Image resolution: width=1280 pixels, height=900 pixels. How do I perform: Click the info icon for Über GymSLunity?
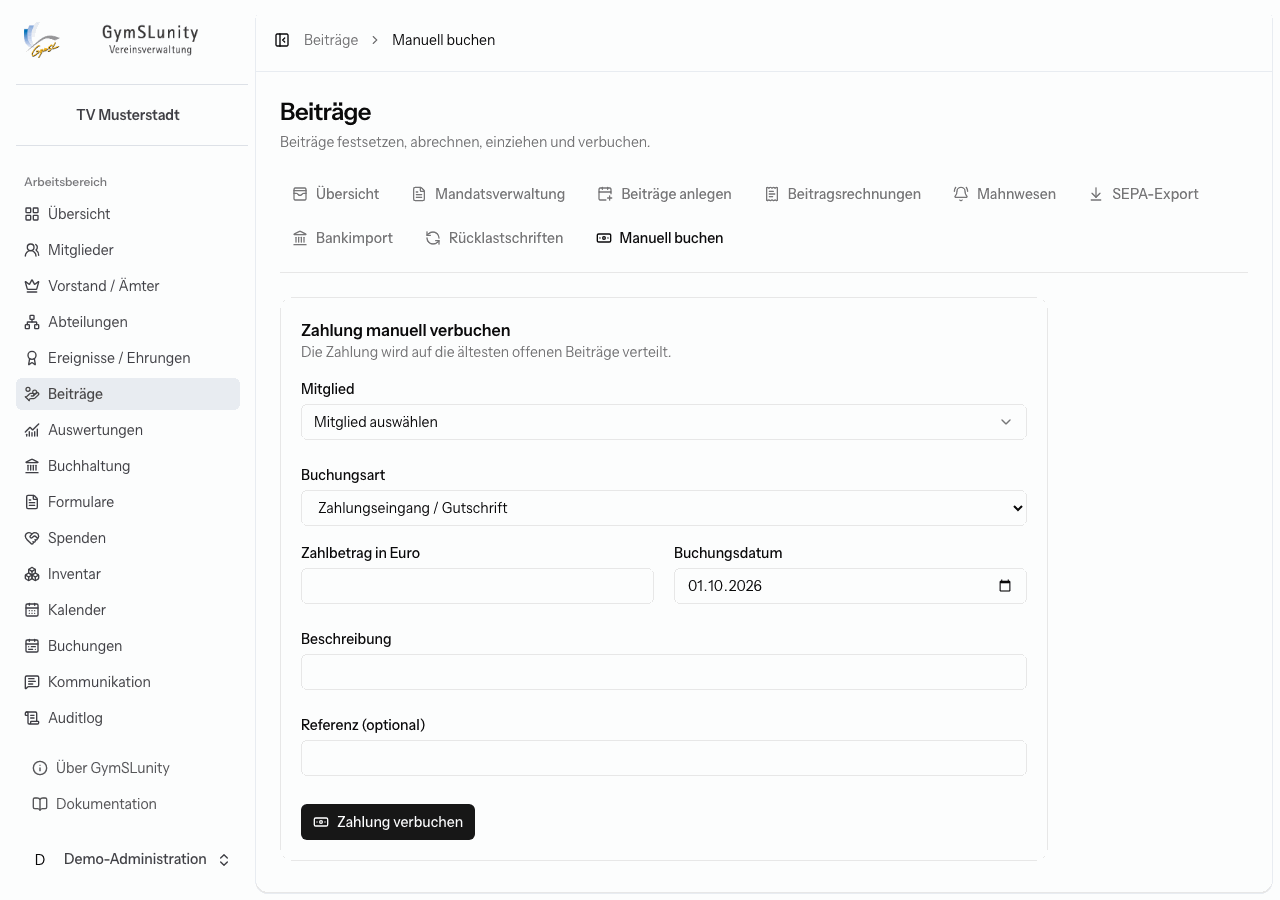point(40,768)
